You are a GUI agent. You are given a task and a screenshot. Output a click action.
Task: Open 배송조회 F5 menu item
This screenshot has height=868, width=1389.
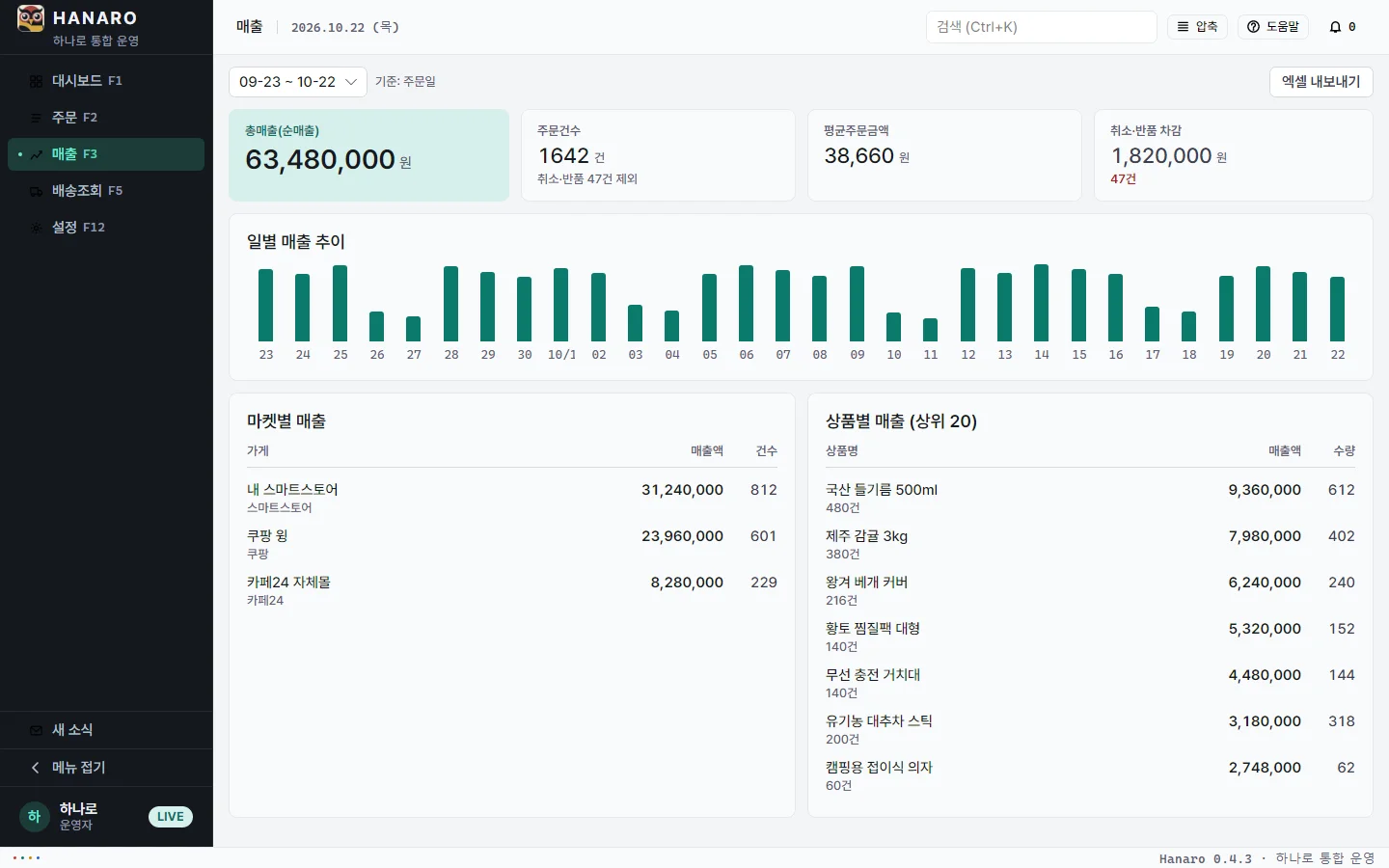(106, 191)
